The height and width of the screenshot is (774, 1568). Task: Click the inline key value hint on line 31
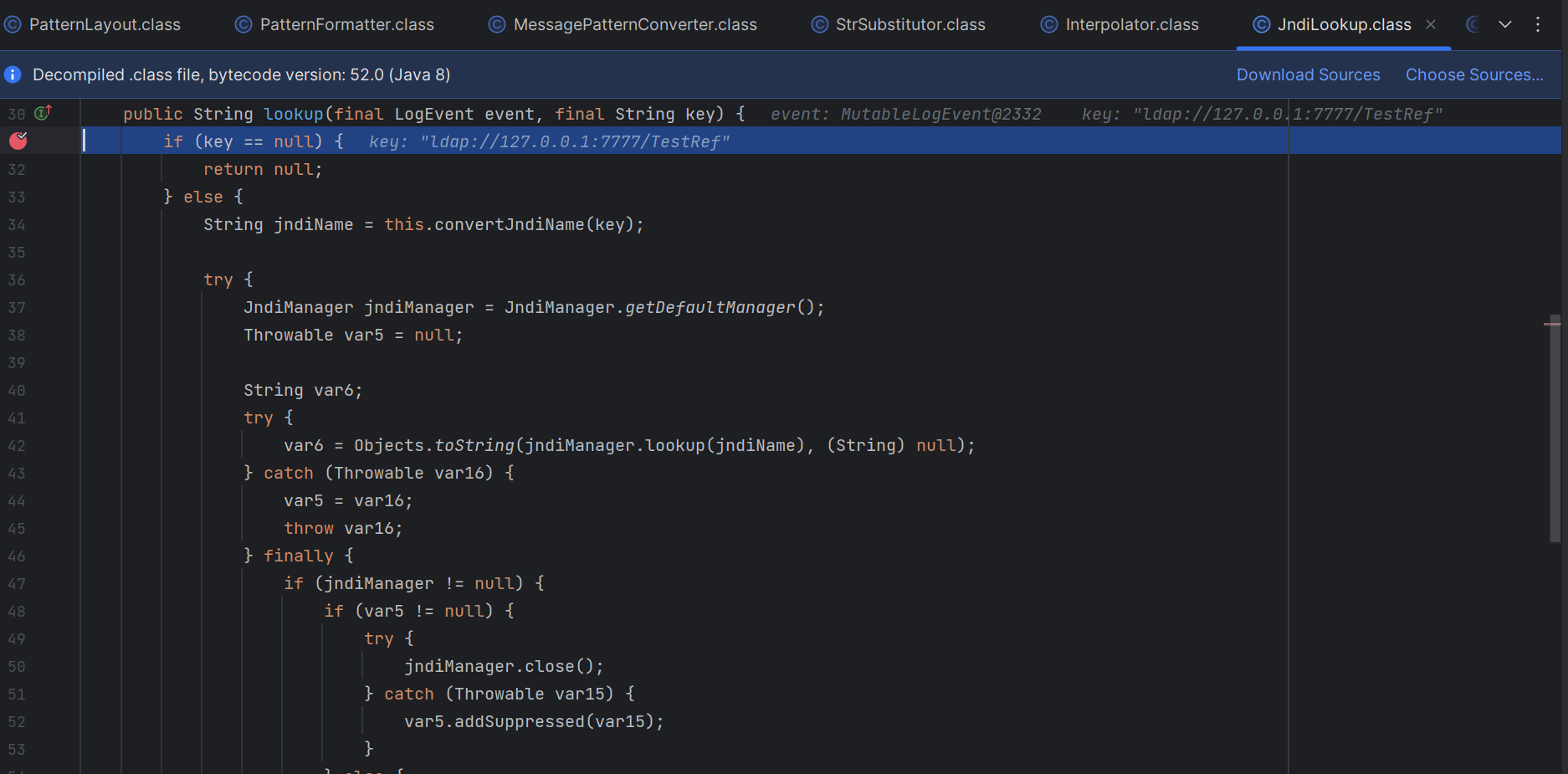550,141
